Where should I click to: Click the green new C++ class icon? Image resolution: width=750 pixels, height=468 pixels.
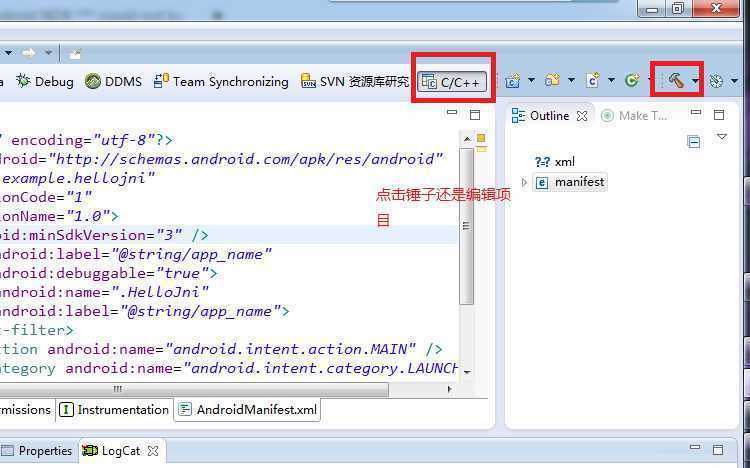point(632,80)
